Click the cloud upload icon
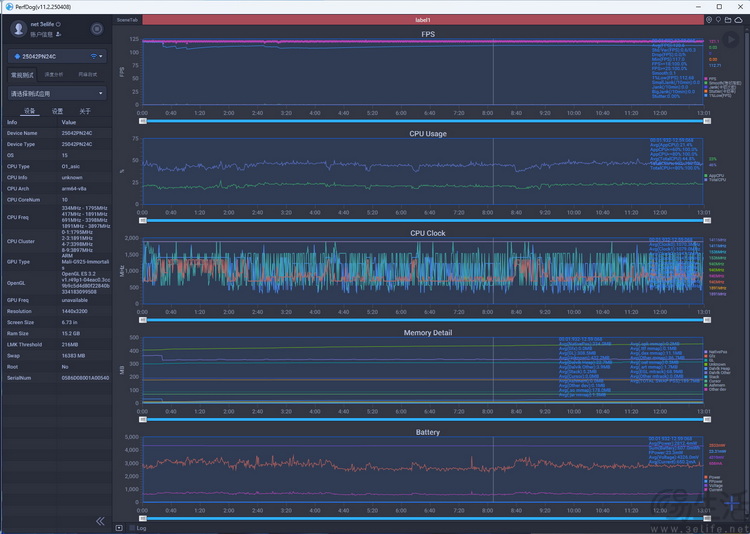This screenshot has height=534, width=750. click(x=739, y=19)
